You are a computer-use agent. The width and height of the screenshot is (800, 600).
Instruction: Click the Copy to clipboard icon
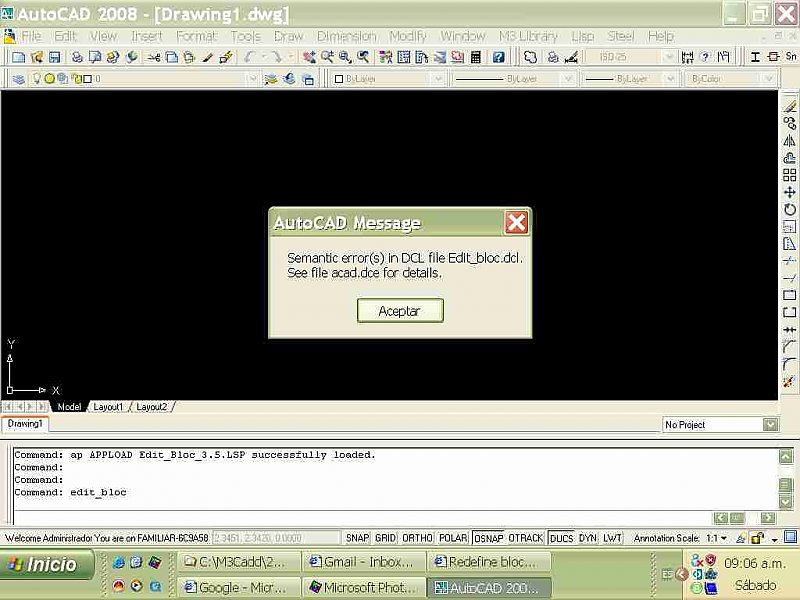tap(172, 57)
